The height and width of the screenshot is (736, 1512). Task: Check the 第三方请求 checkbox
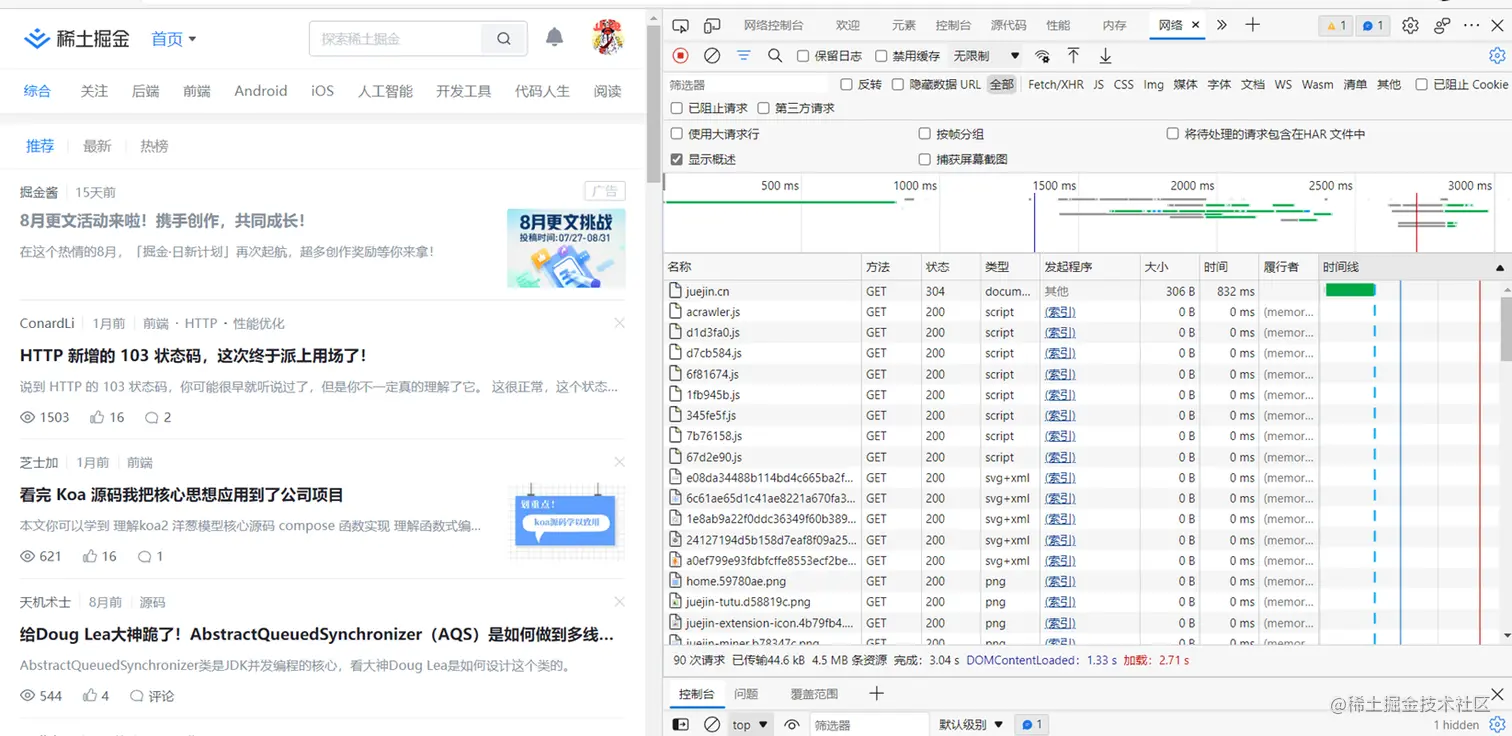coord(764,108)
